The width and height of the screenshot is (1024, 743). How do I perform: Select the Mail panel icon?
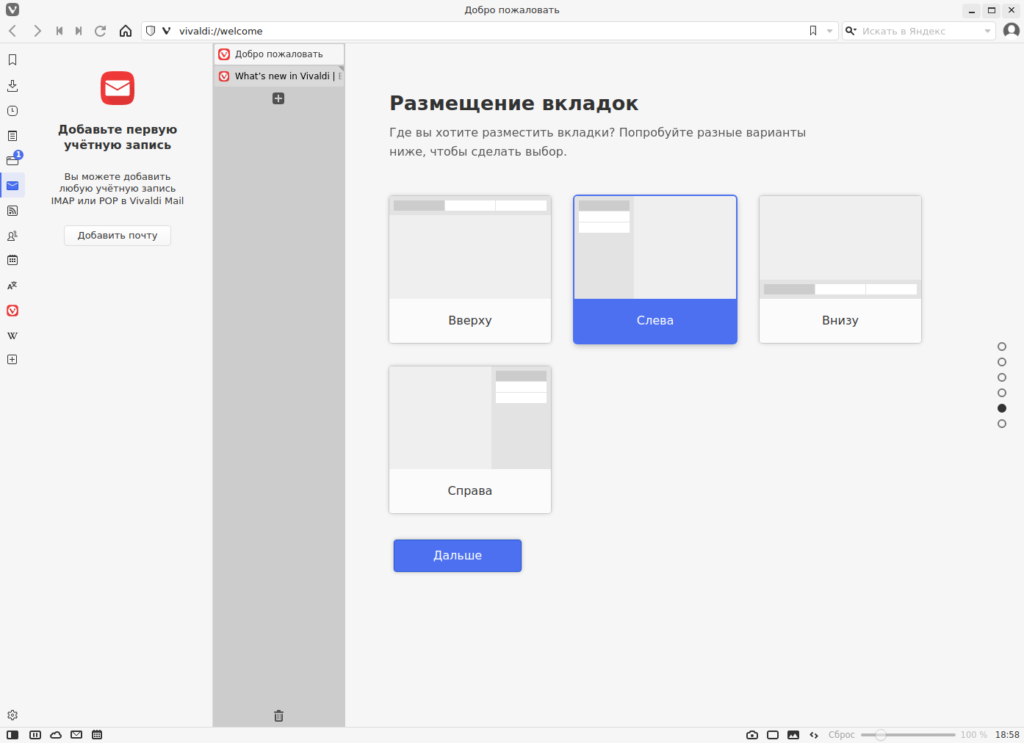coord(12,185)
